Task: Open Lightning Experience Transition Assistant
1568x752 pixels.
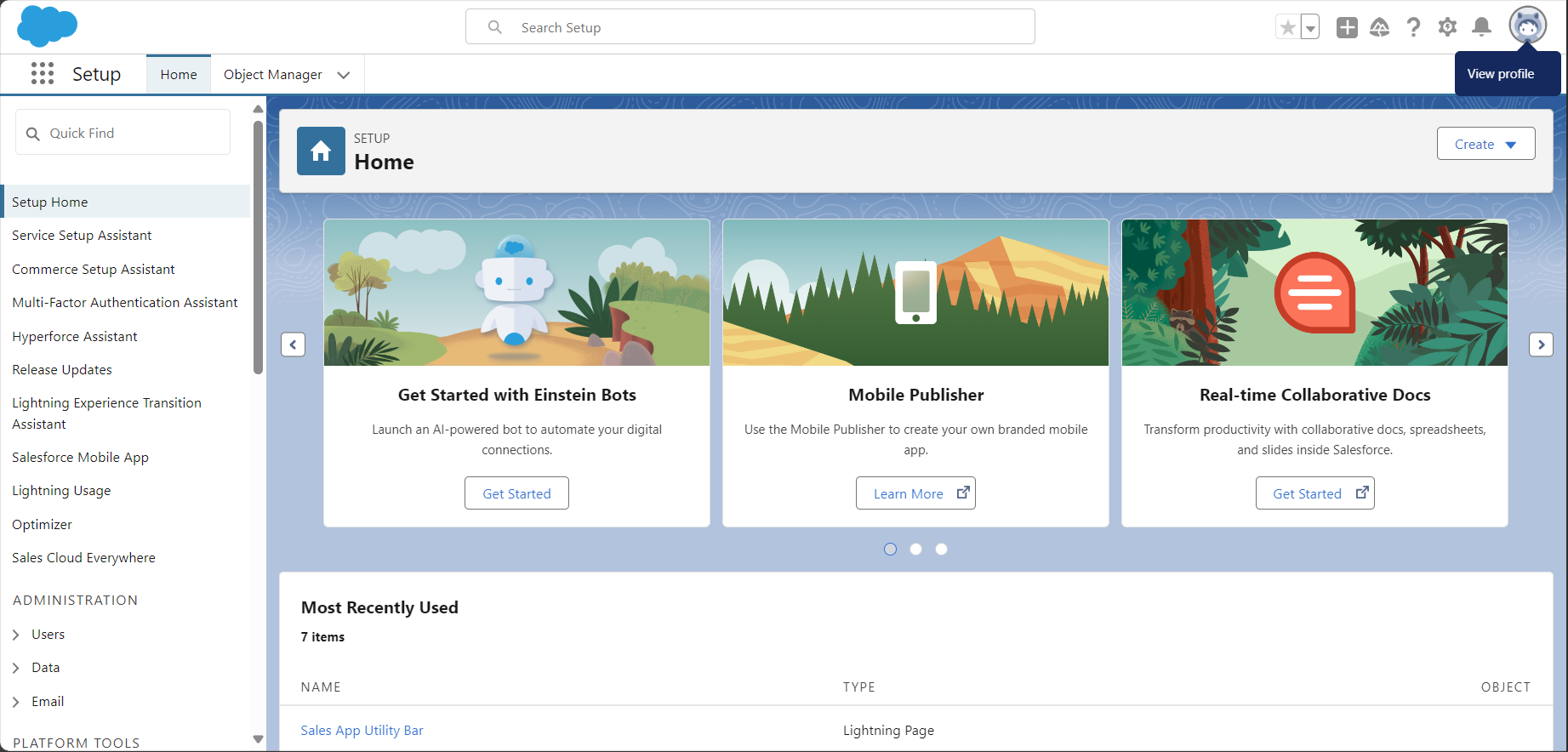Action: [106, 413]
